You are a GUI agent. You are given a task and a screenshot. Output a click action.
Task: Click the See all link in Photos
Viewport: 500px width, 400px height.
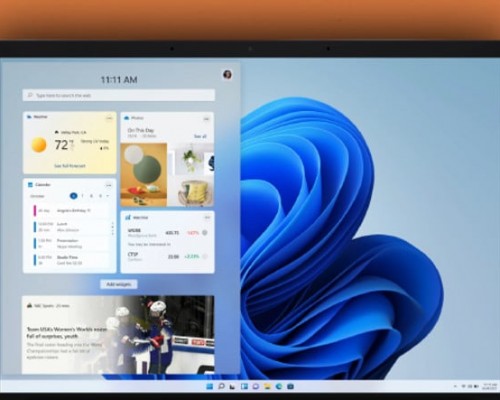pos(200,136)
